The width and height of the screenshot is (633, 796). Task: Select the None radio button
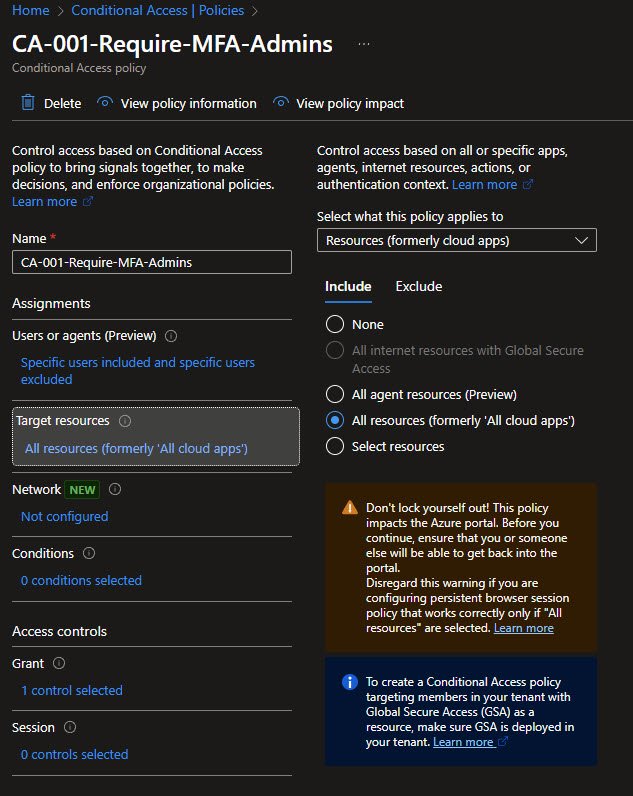335,324
